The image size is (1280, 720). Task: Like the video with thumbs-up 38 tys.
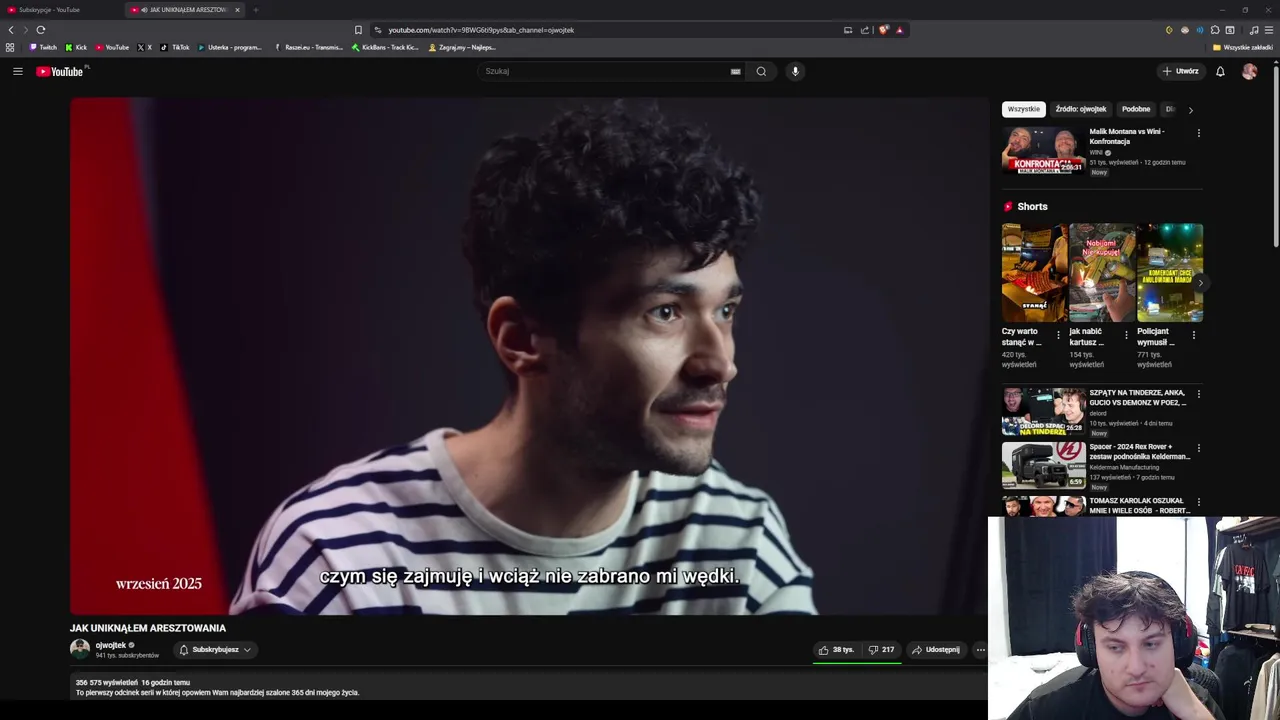coord(836,650)
